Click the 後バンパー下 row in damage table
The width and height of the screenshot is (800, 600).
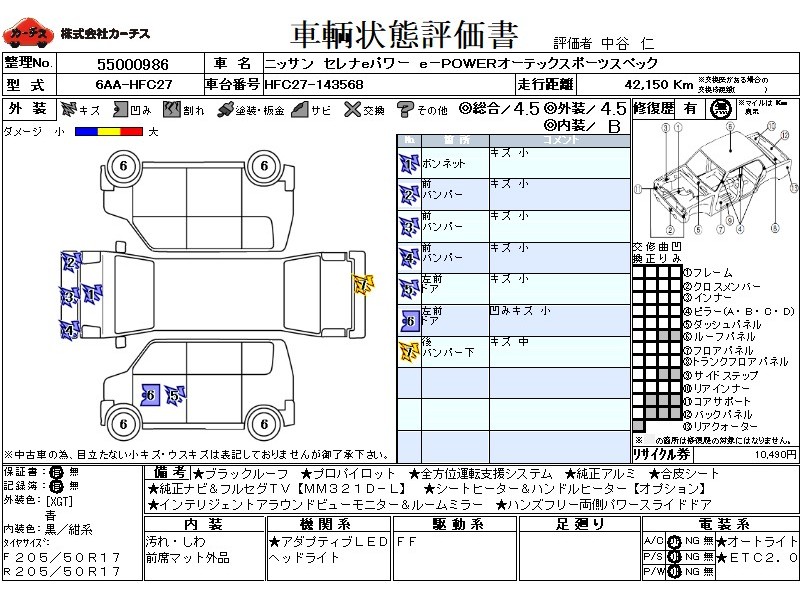click(x=514, y=350)
